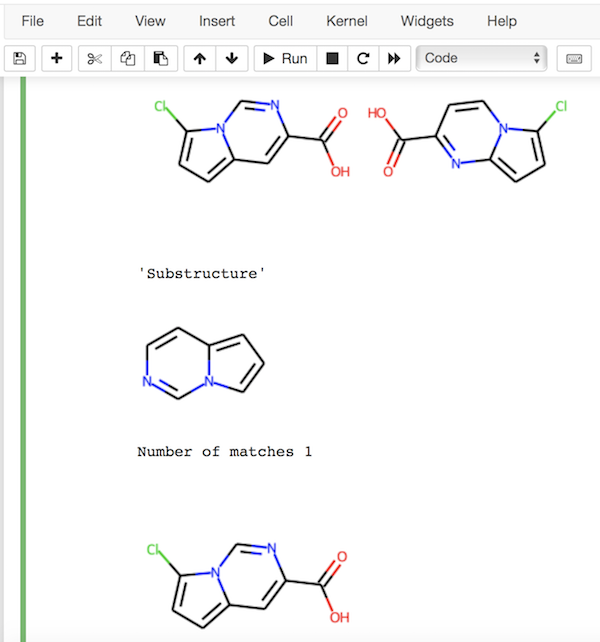The width and height of the screenshot is (600, 642).
Task: Cut selected cells with scissors icon
Action: click(x=95, y=59)
